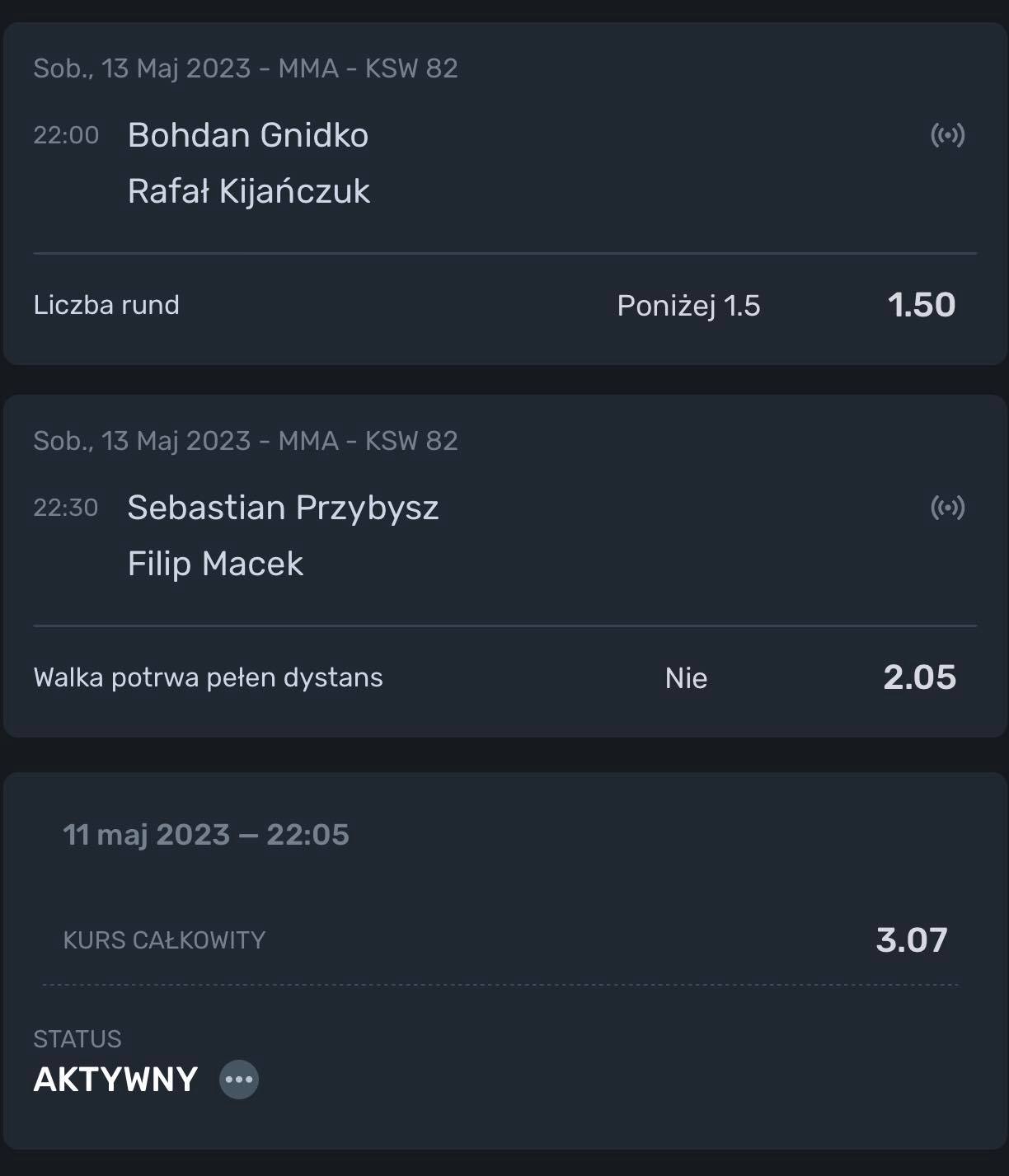Select Bohdan Gnidko fighter name
Screen dimensions: 1009x1176
[x=247, y=135]
